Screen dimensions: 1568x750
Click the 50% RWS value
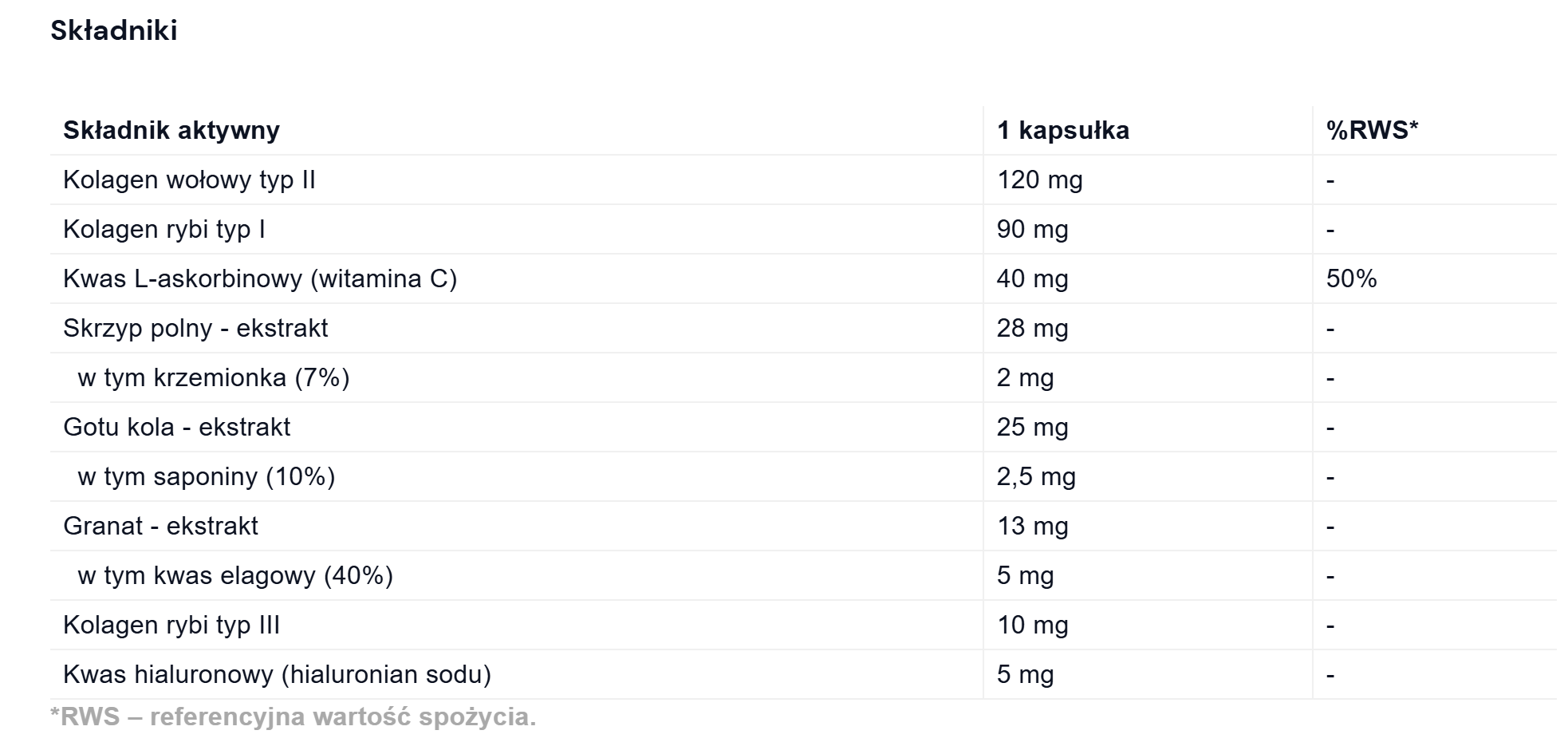click(1351, 278)
